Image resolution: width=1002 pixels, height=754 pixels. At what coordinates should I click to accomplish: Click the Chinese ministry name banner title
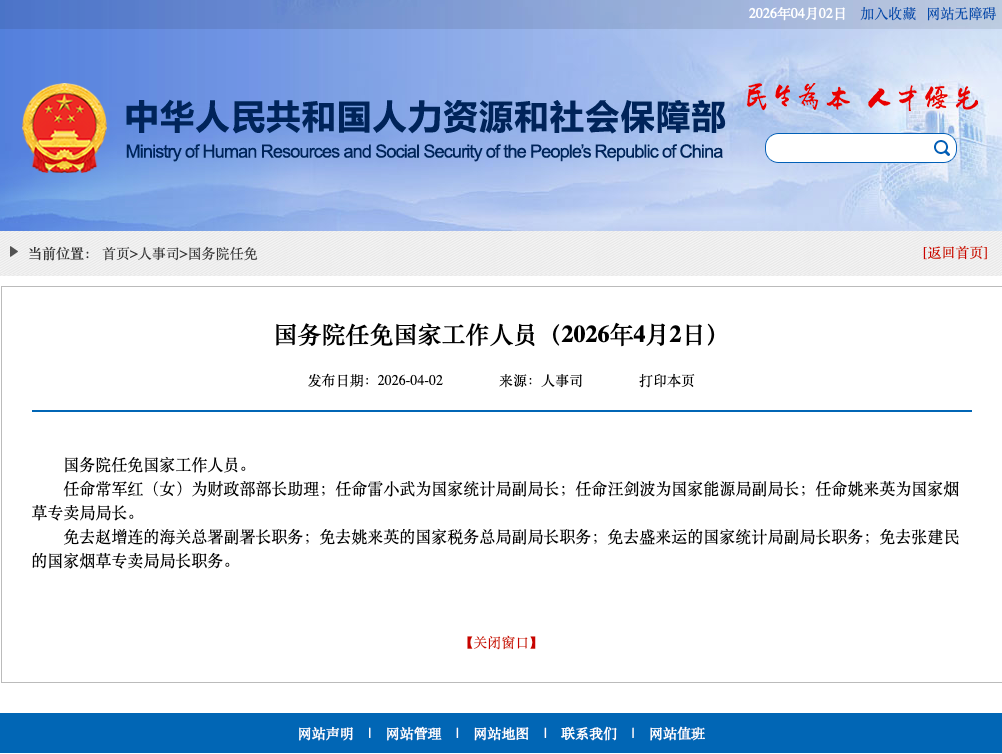click(x=425, y=118)
